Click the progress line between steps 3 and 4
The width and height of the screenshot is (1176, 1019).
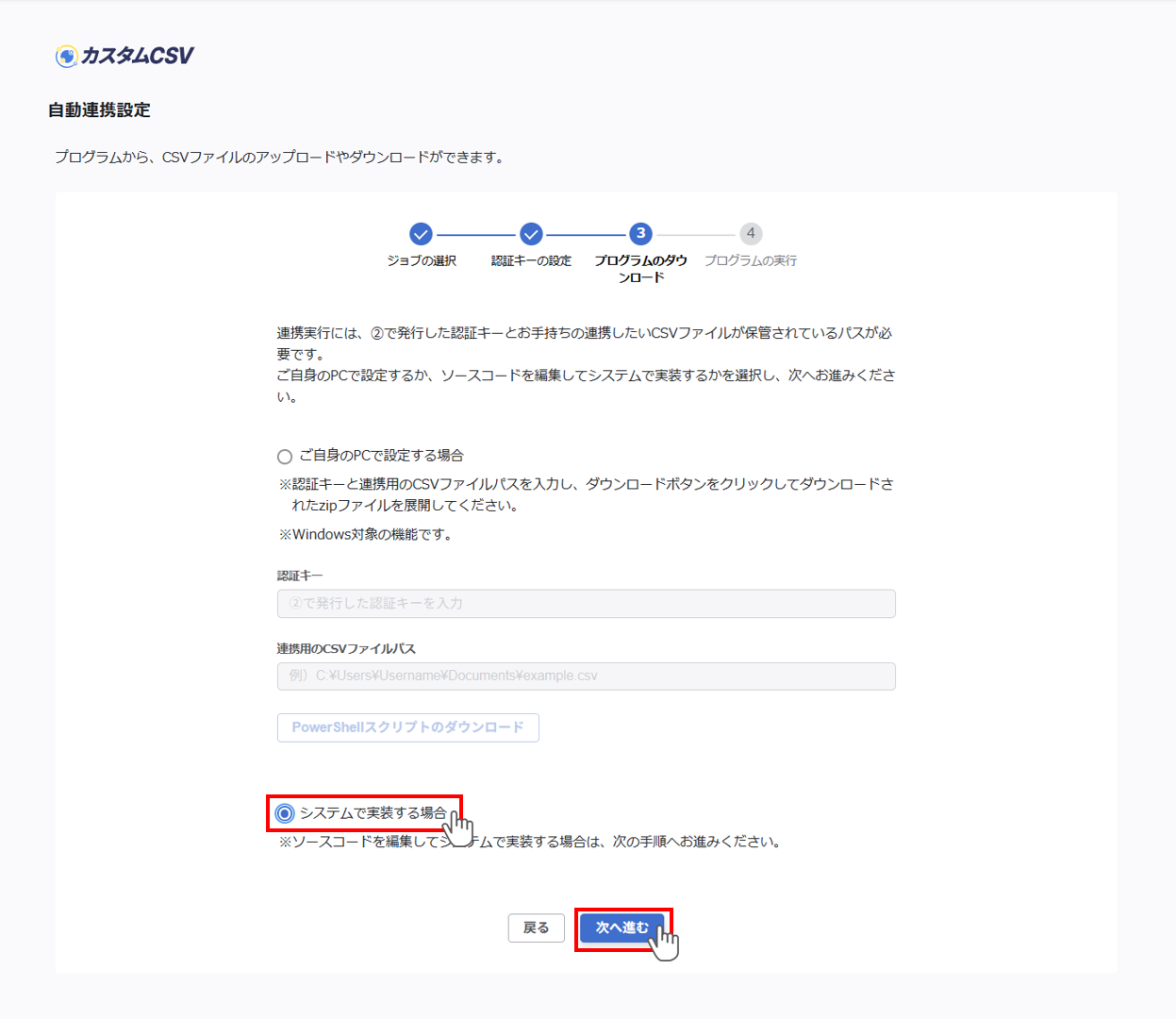click(x=695, y=235)
